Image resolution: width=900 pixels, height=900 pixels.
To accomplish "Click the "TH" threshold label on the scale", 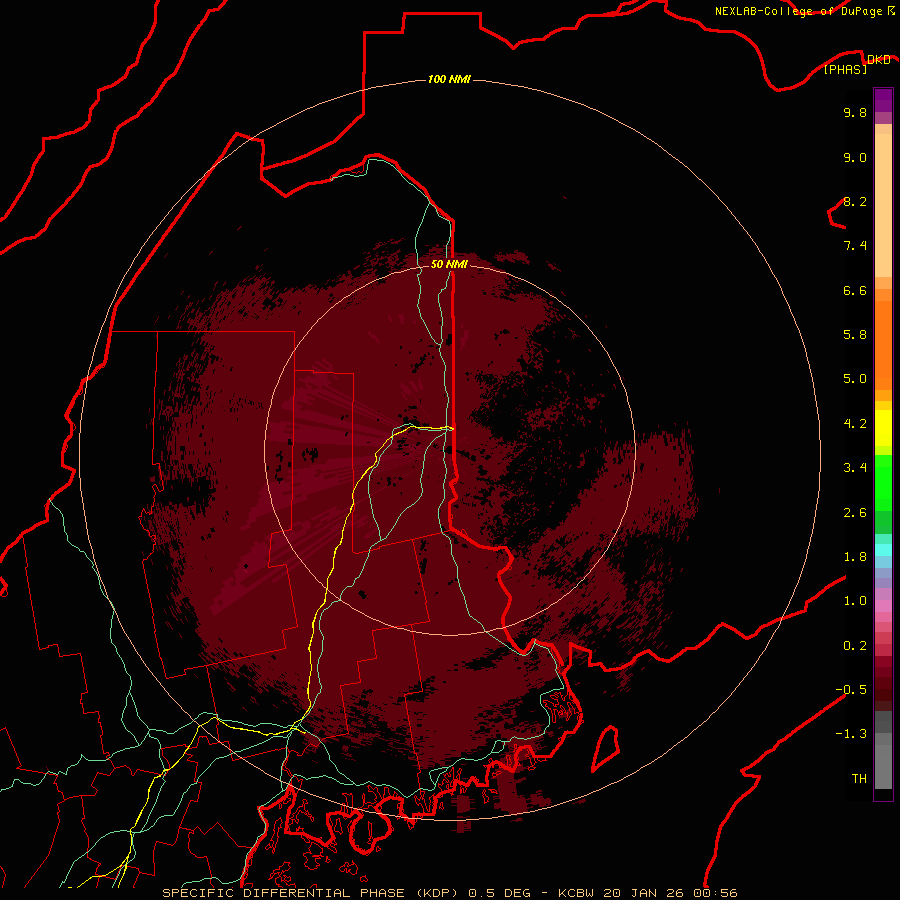I will pos(859,779).
